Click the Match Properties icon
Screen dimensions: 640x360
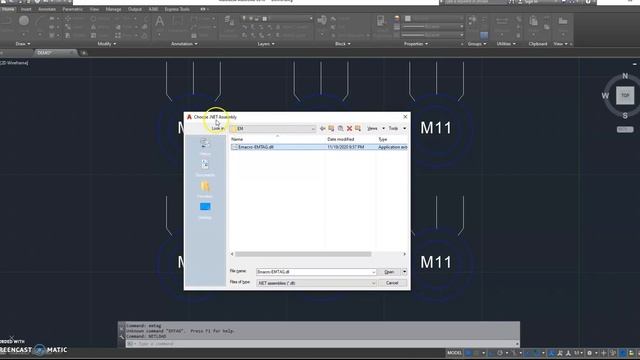(x=380, y=21)
